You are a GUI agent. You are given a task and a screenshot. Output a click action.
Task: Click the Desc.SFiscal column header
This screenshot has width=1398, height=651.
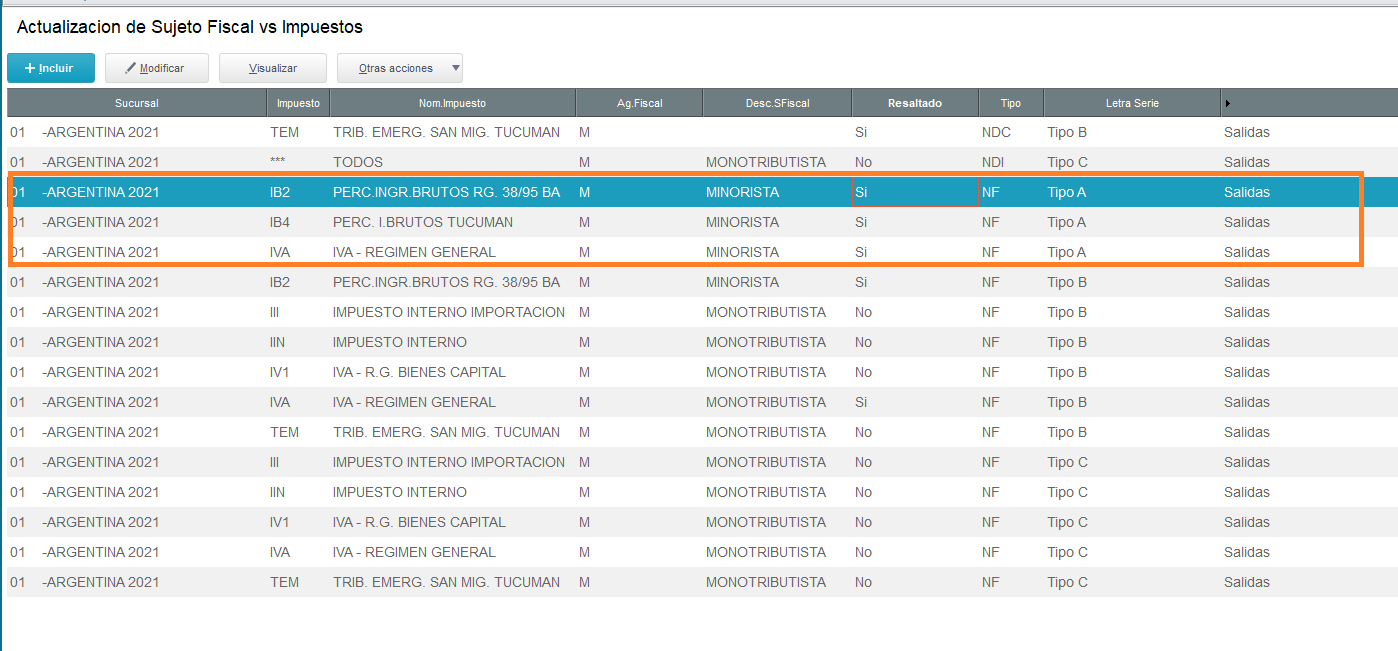777,103
